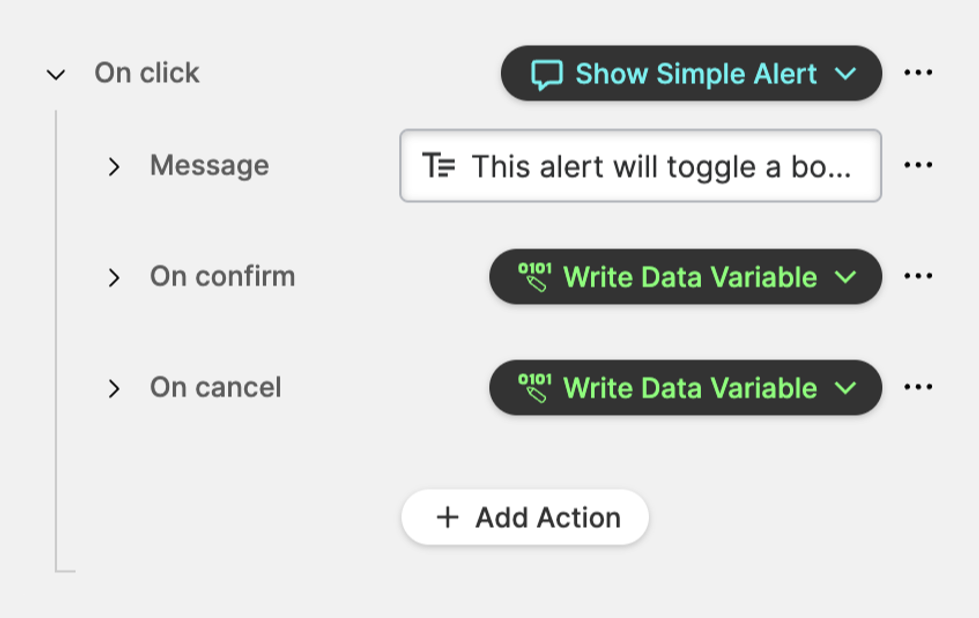979x618 pixels.
Task: Collapse the On click section
Action: [56, 74]
